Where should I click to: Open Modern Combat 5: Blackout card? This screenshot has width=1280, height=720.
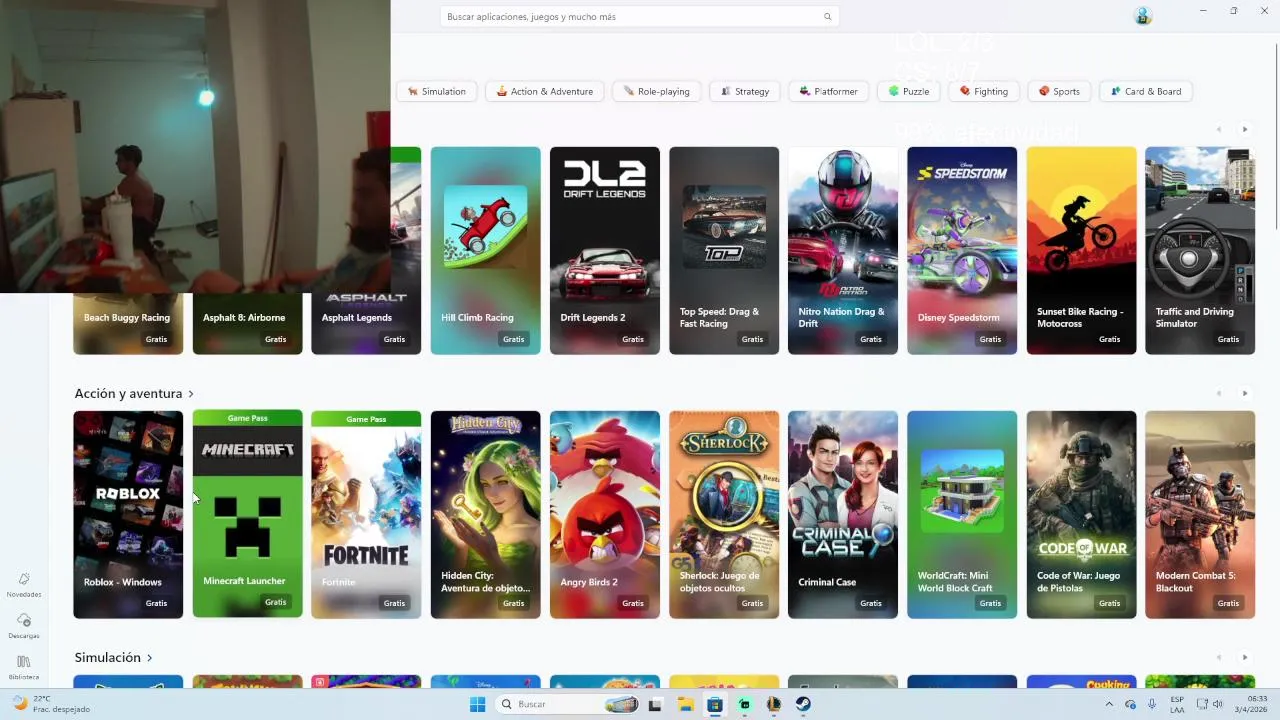tap(1200, 515)
